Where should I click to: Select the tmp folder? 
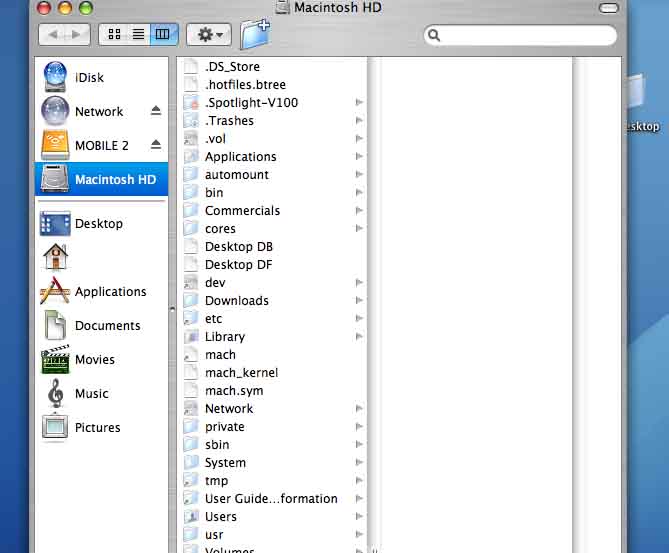coord(272,481)
